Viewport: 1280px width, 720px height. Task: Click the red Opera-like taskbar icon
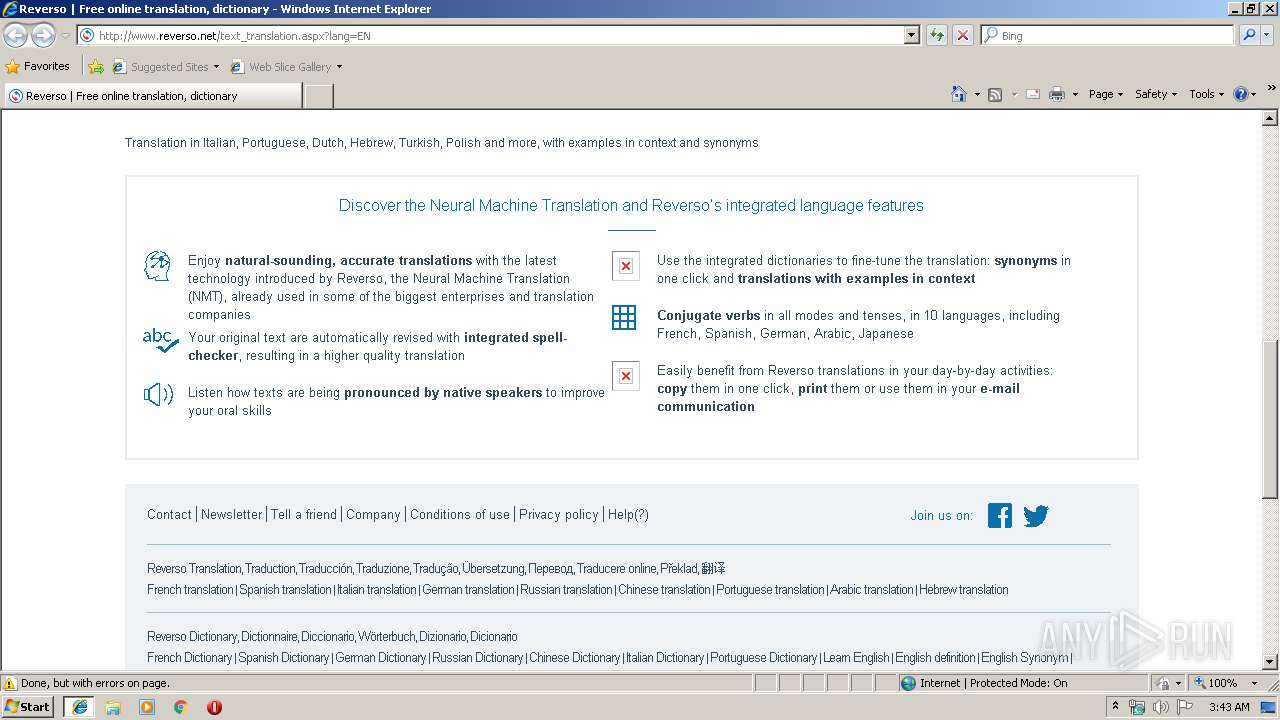(x=214, y=707)
